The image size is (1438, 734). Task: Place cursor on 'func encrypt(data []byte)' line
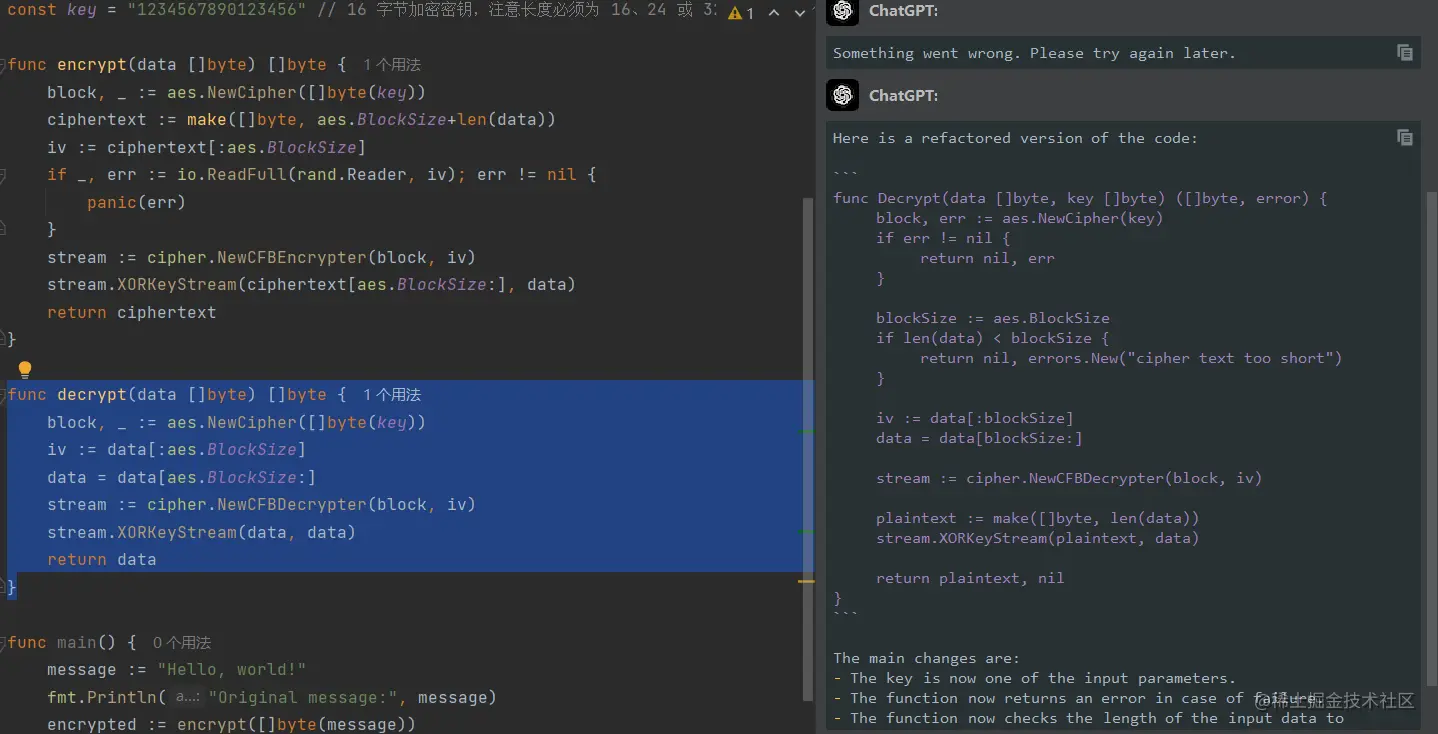(176, 64)
